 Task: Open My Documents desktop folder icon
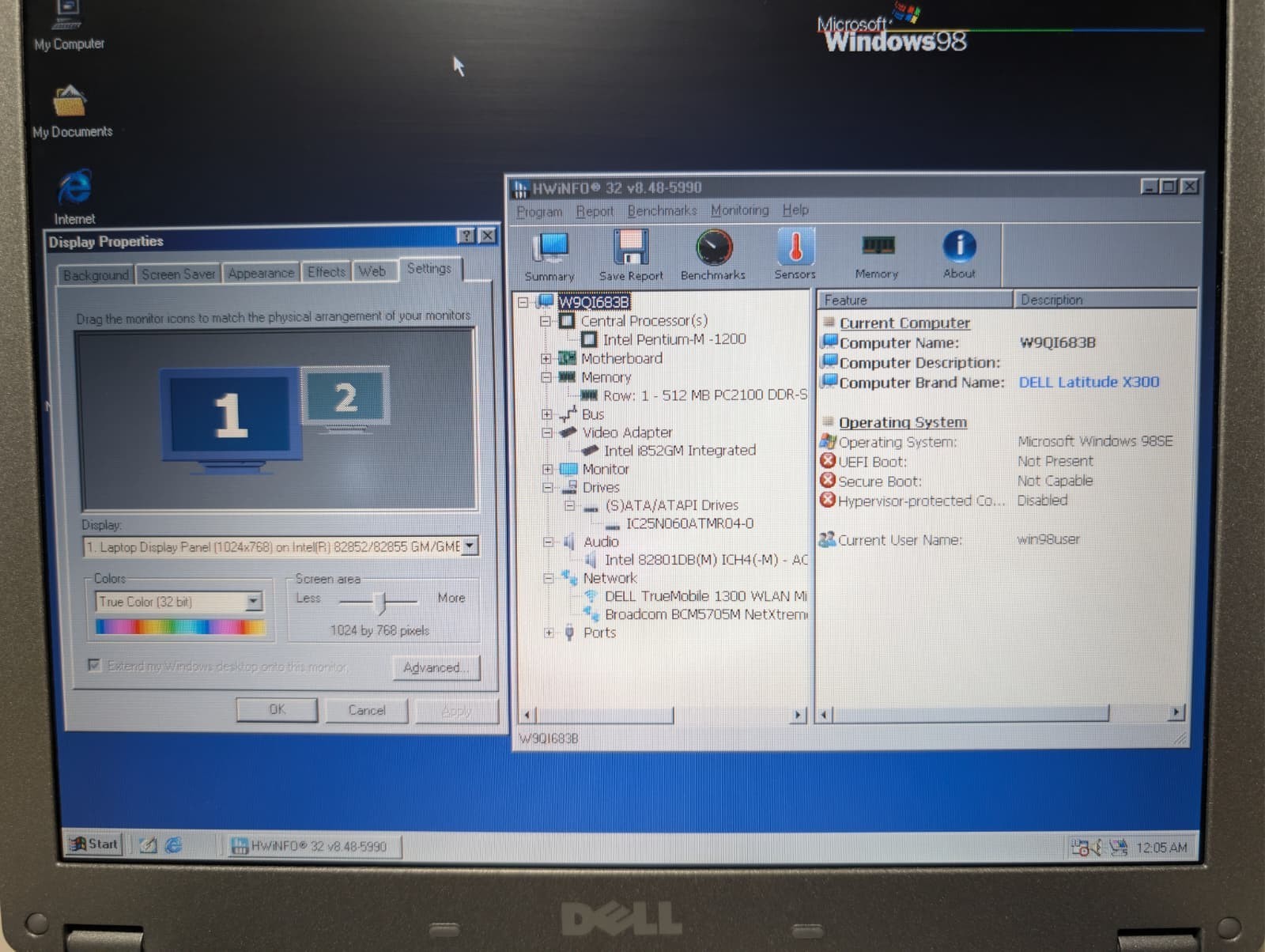(x=71, y=112)
